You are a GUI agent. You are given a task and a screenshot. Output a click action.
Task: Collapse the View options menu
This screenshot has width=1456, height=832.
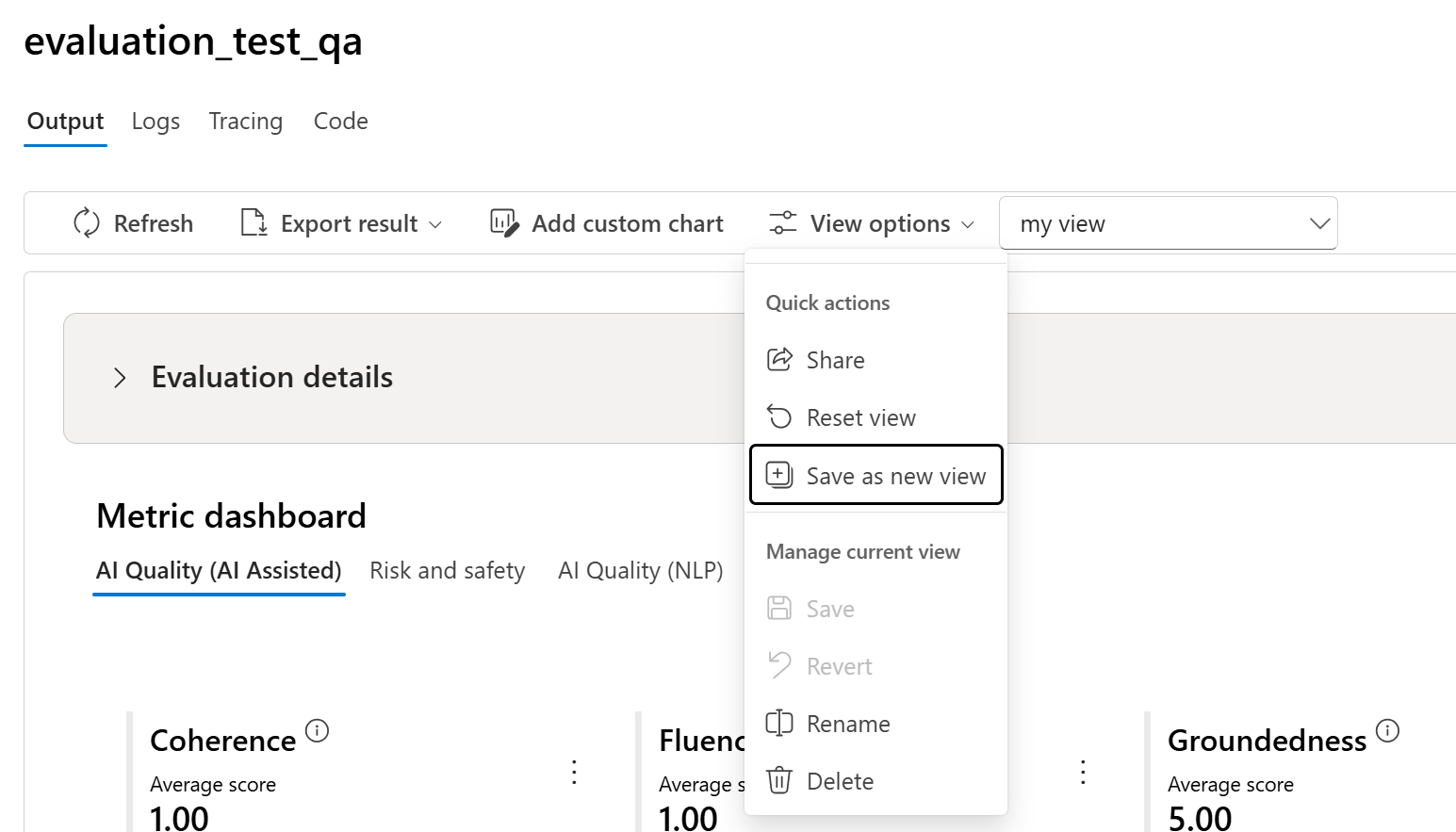coord(872,223)
